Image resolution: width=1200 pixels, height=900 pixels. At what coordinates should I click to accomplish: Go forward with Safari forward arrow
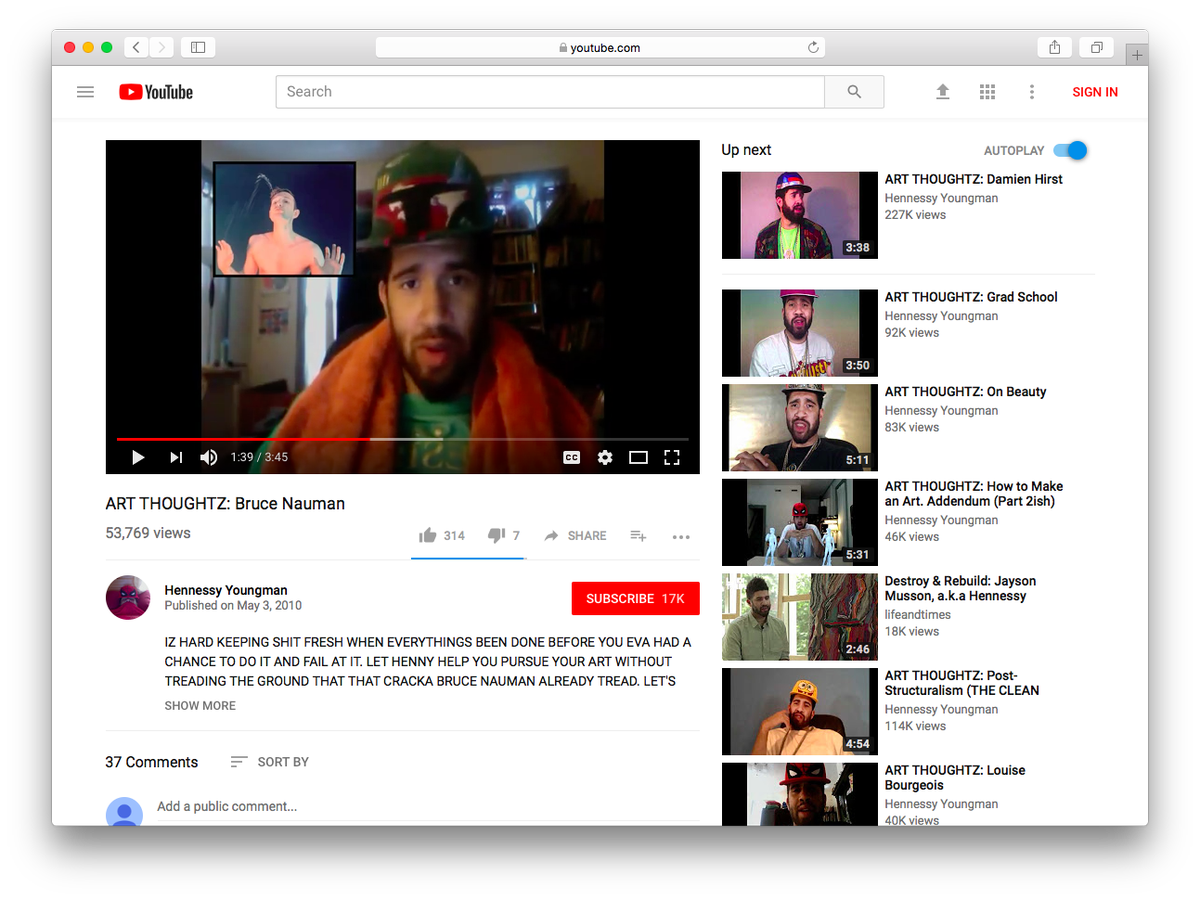(161, 47)
